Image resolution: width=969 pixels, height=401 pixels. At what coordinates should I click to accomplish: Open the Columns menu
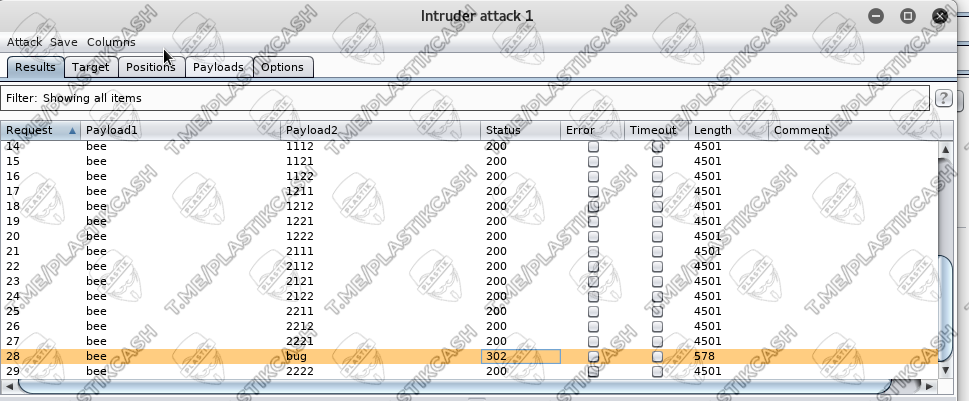point(111,42)
